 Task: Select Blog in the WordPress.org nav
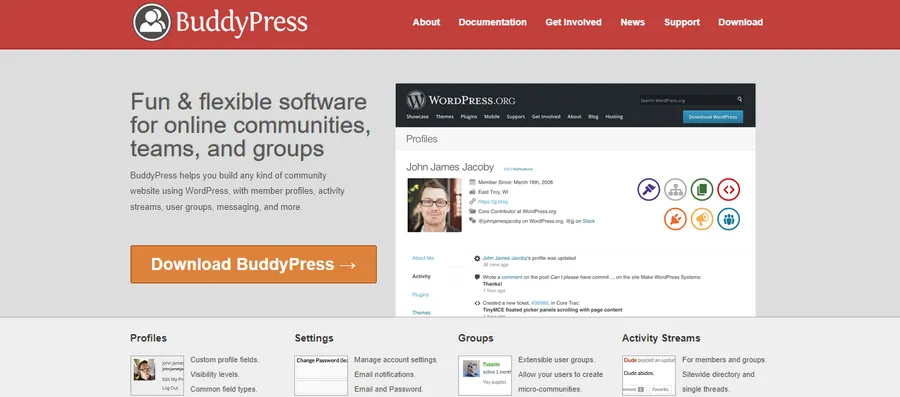(x=593, y=117)
